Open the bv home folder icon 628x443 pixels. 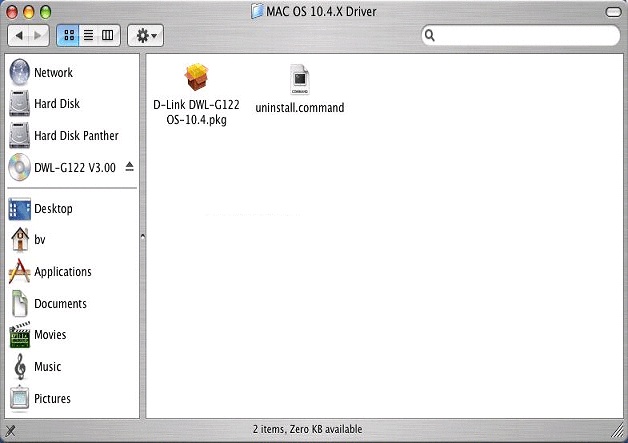click(x=20, y=239)
